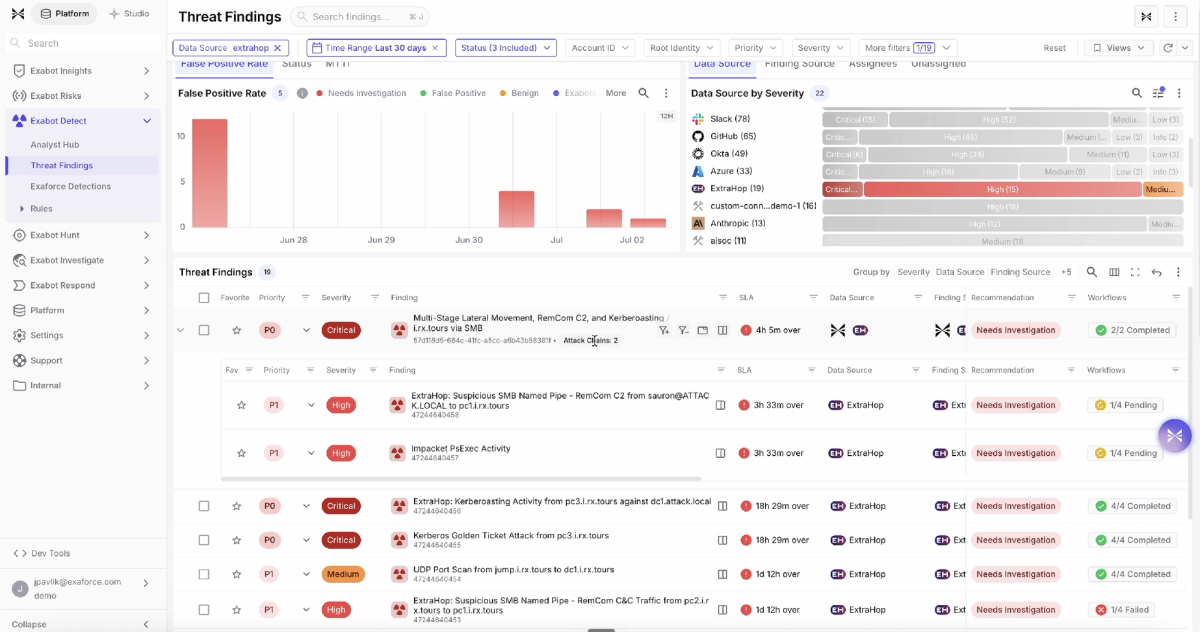Click the search icon in Threat Findings table

(1091, 272)
